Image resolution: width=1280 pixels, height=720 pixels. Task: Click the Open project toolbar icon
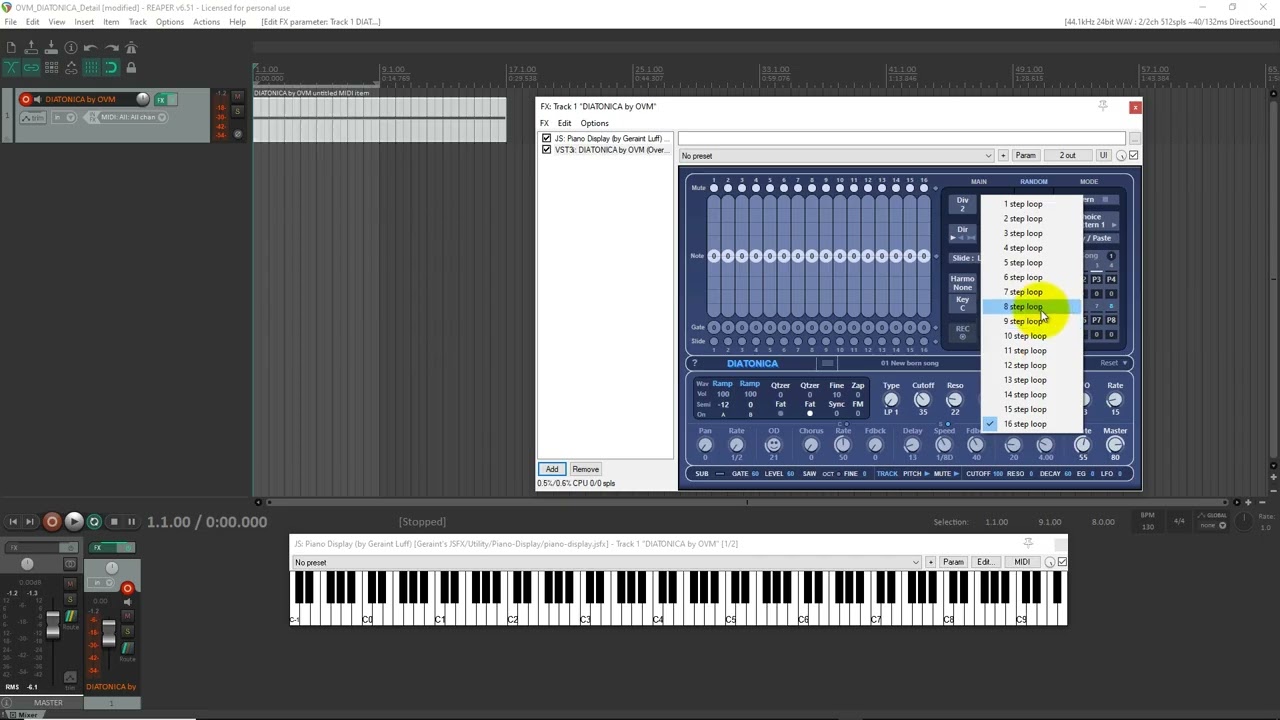tap(31, 47)
